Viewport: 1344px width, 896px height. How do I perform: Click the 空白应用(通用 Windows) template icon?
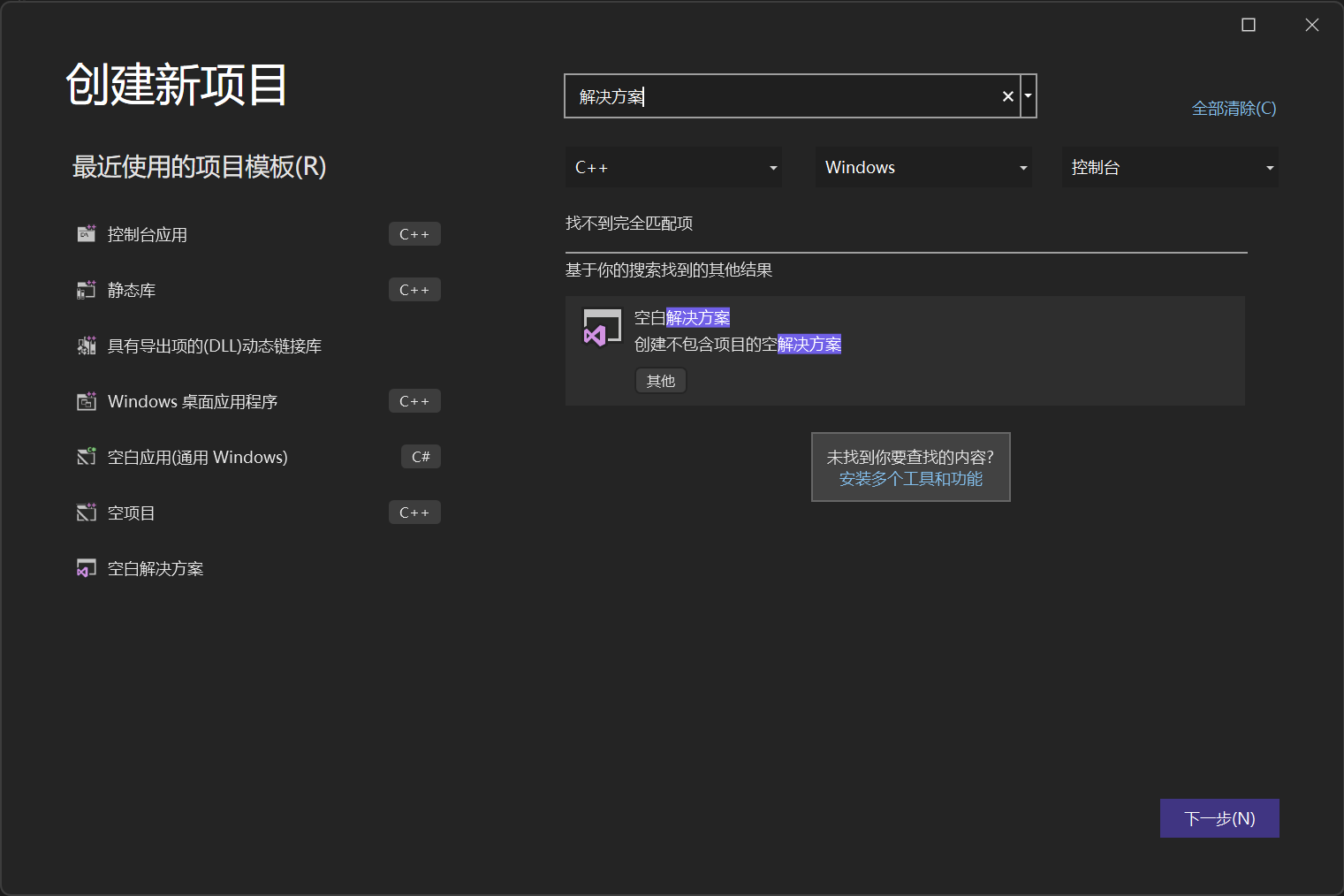click(x=86, y=457)
